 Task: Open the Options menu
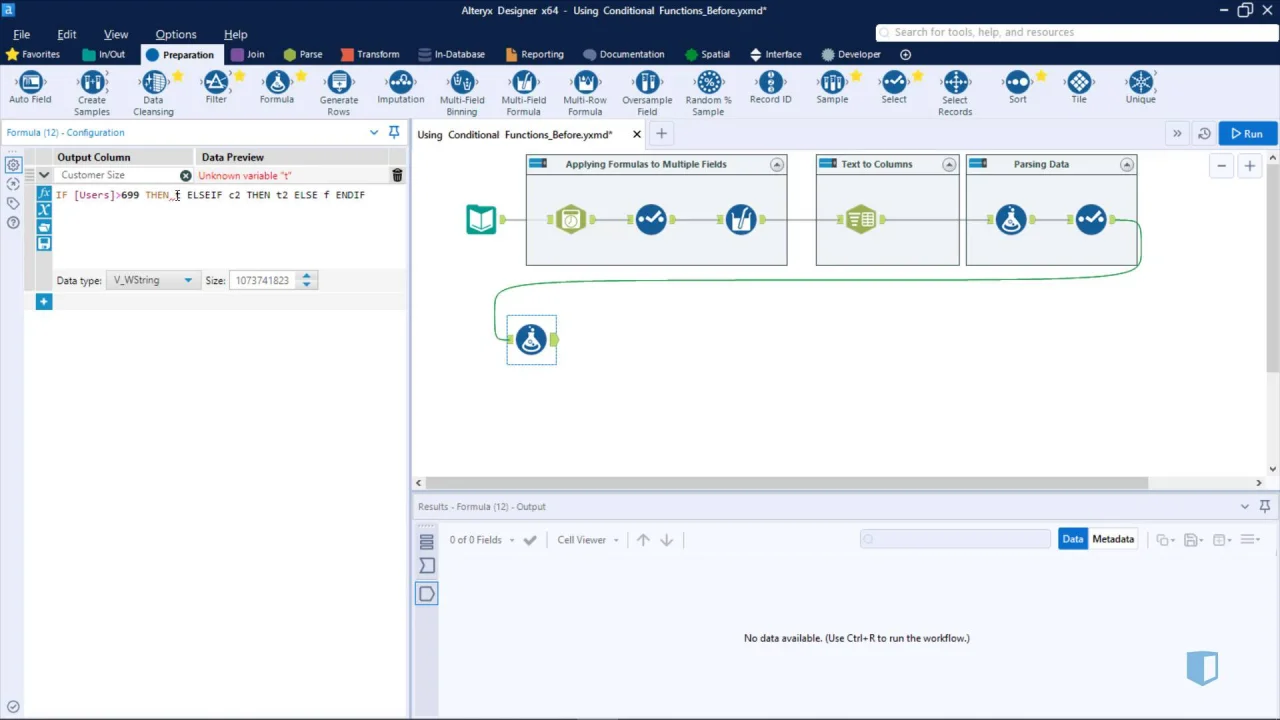tap(176, 34)
